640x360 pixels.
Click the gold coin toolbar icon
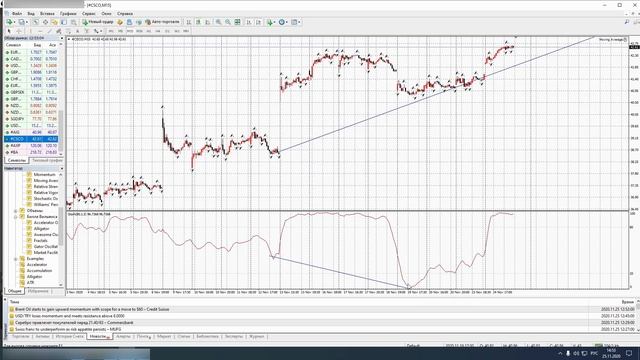coord(120,22)
